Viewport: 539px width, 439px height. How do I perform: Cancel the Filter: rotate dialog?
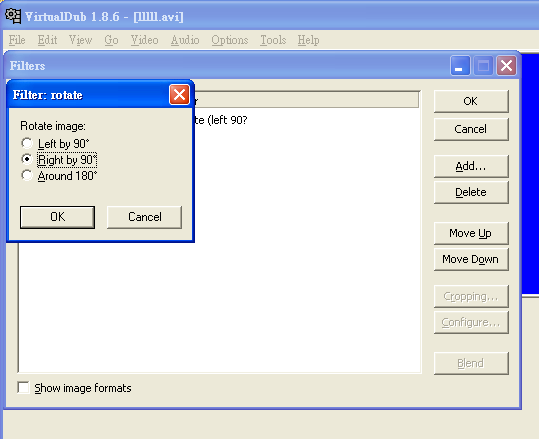(x=144, y=217)
